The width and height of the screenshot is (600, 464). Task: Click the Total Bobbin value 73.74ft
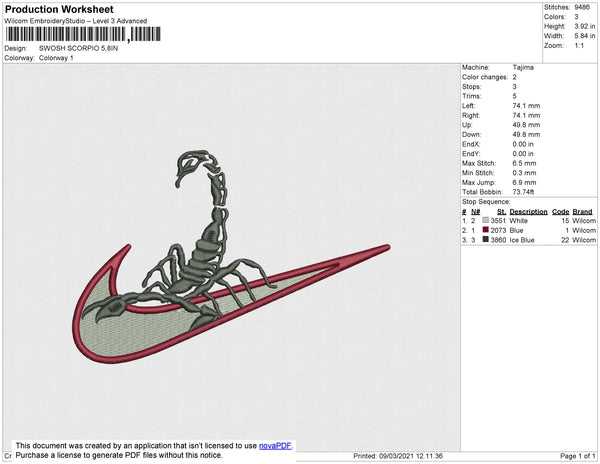[523, 192]
